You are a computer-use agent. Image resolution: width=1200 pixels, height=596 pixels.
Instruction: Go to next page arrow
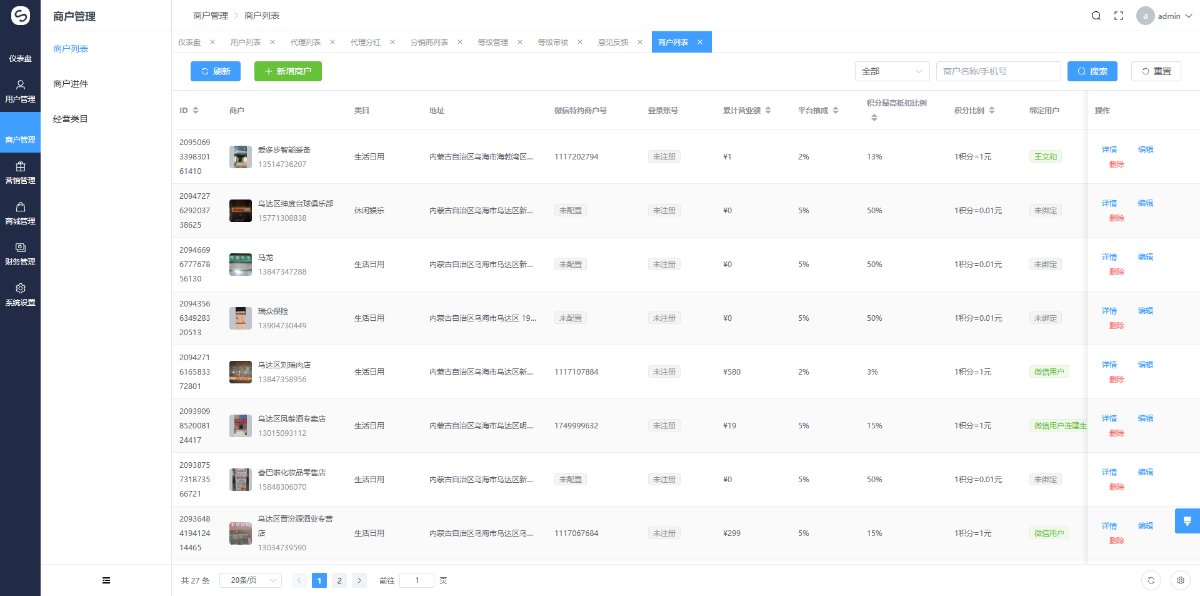point(359,580)
